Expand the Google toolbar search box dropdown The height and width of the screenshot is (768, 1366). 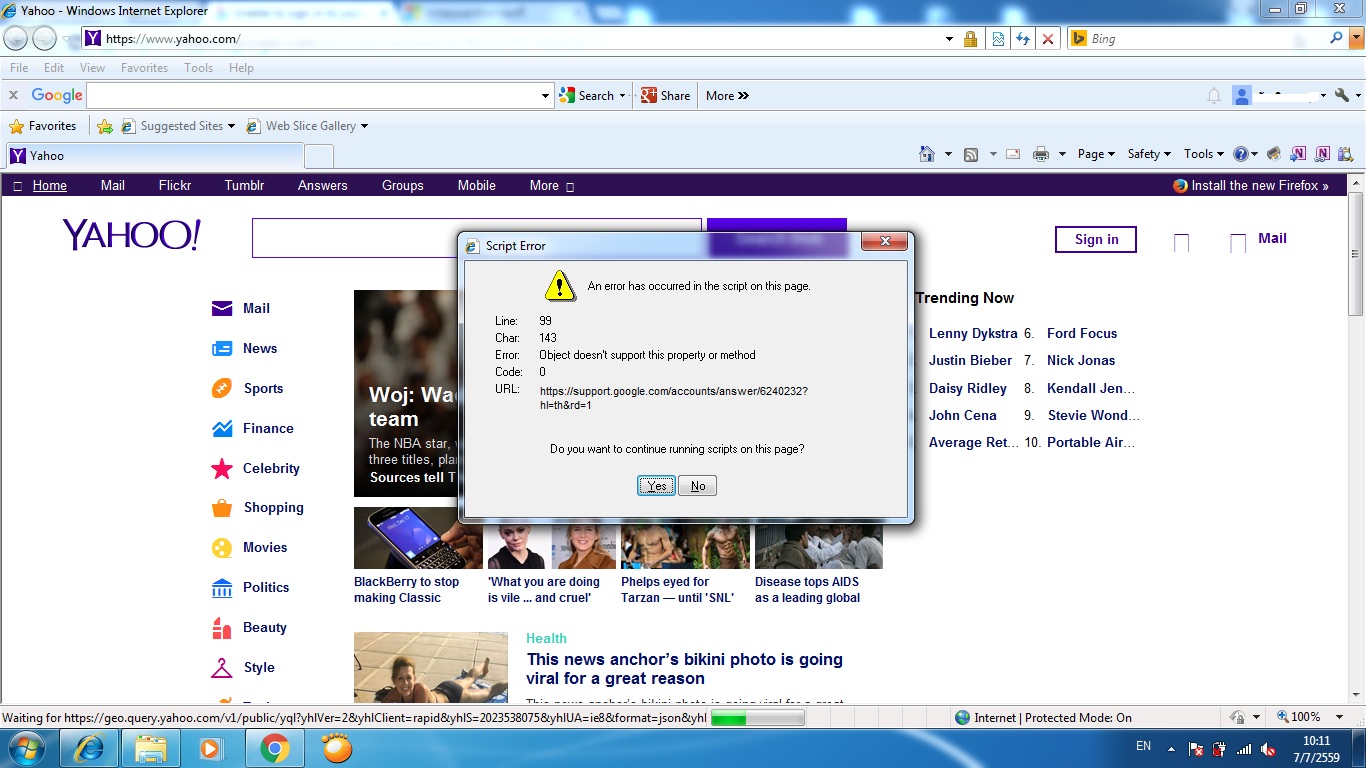[x=545, y=96]
